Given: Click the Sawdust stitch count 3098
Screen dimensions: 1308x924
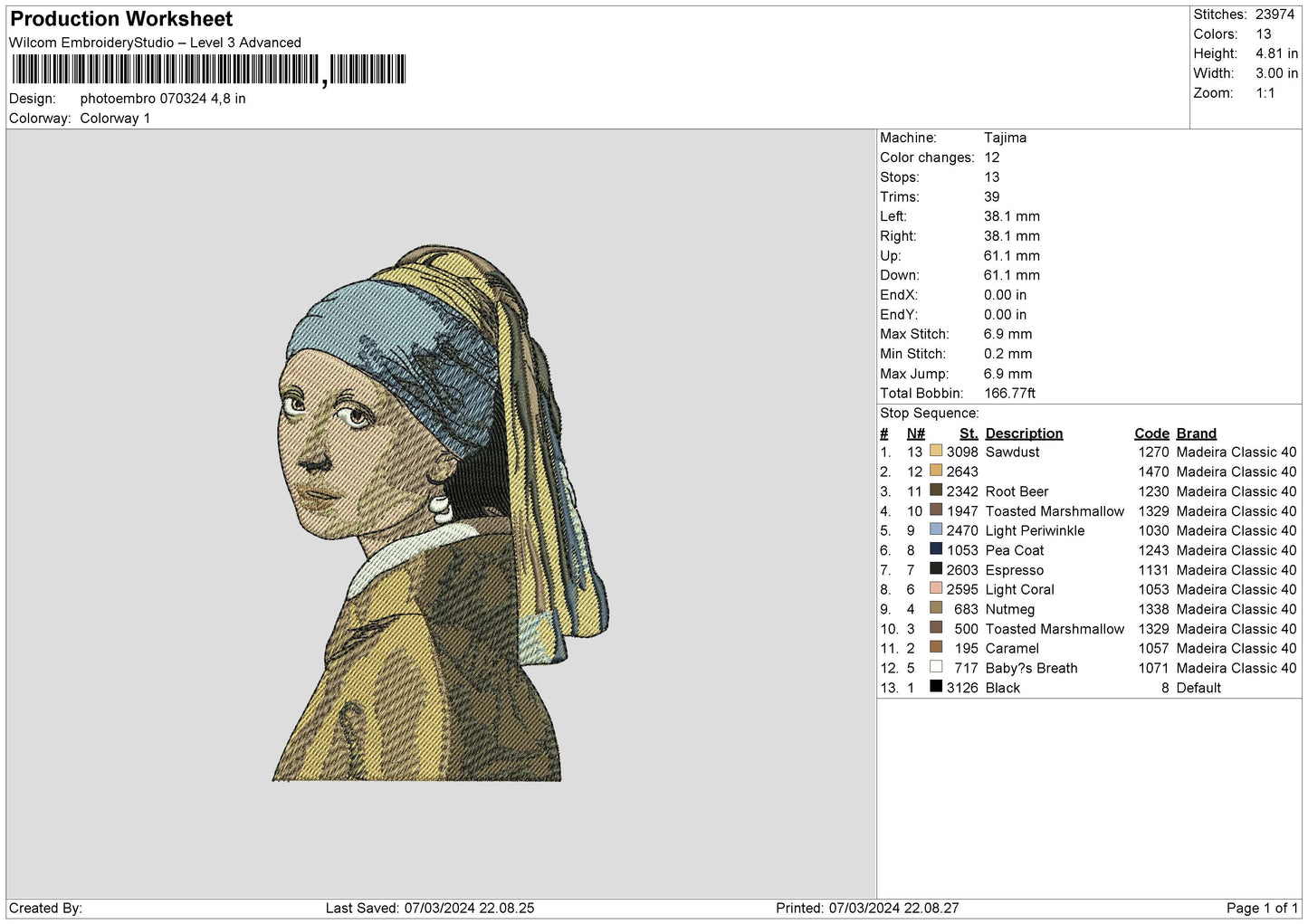Looking at the screenshot, I should [962, 452].
